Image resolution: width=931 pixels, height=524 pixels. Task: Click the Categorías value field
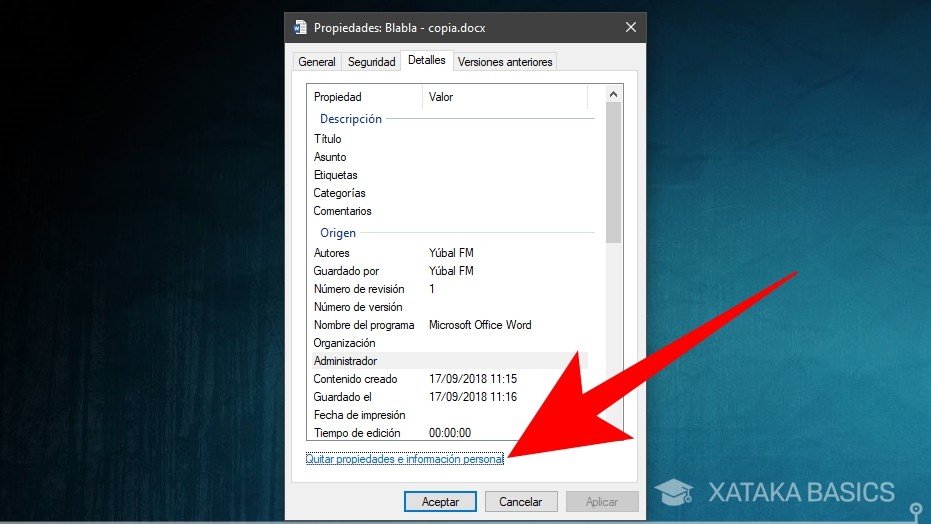click(x=505, y=193)
